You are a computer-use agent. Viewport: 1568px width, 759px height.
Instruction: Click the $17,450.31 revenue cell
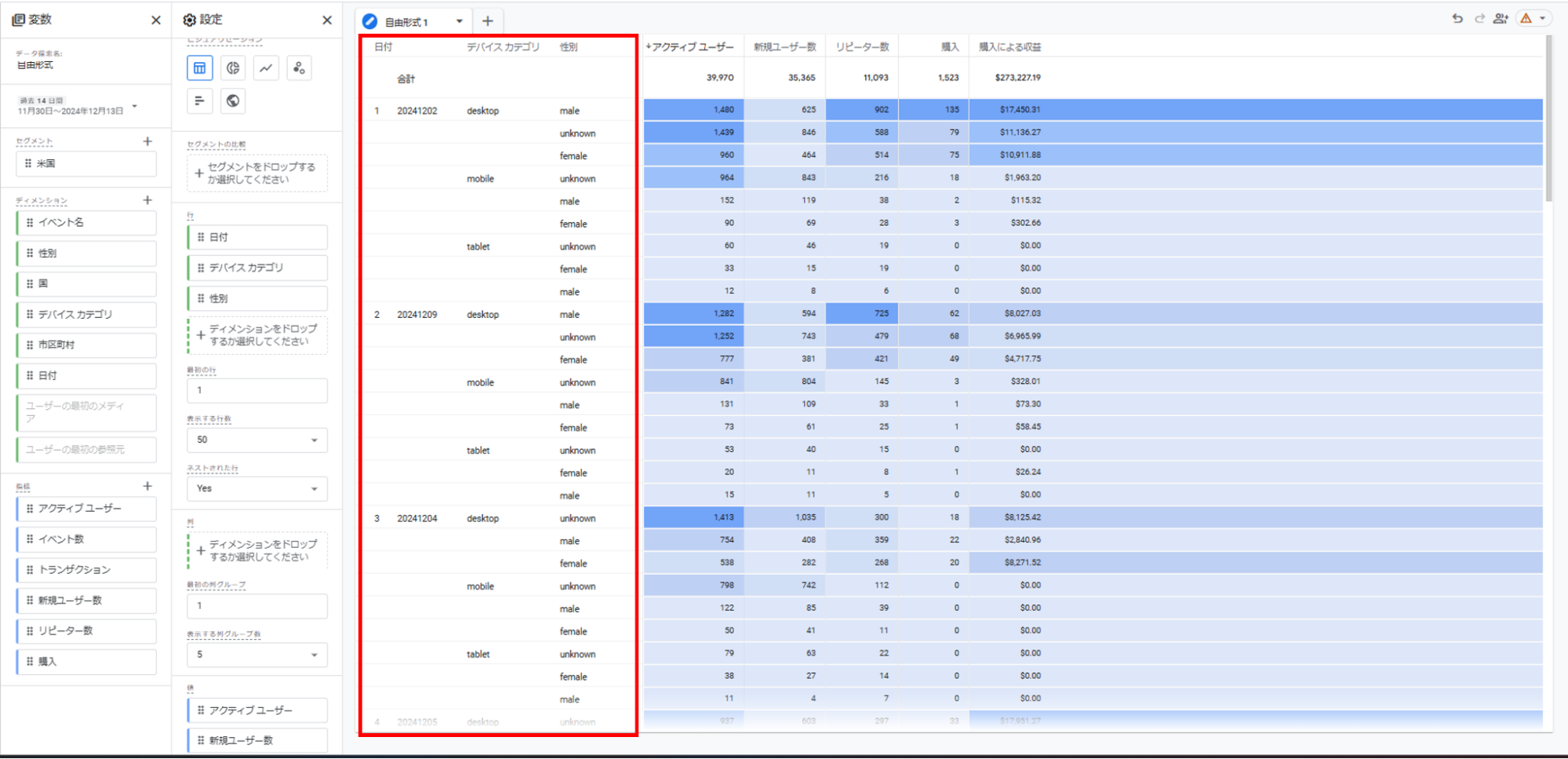(1020, 110)
